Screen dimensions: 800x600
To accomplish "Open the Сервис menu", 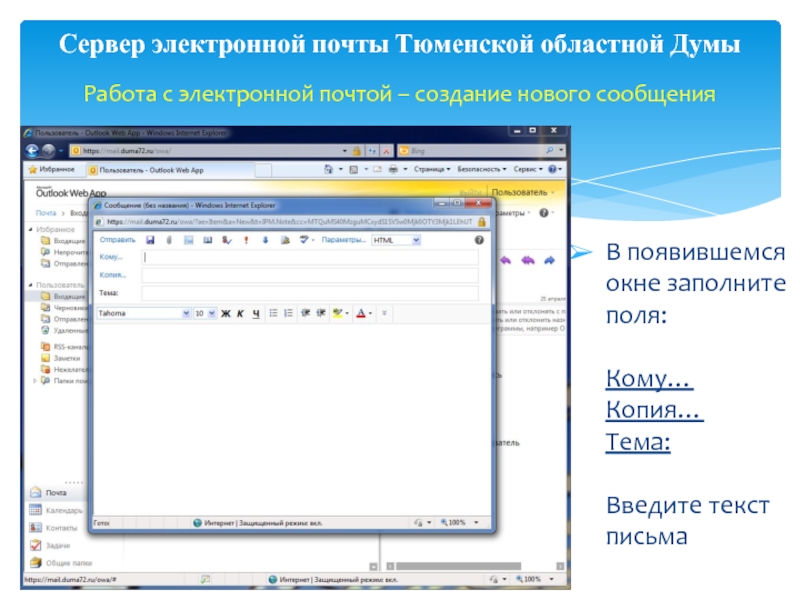I will [x=528, y=169].
